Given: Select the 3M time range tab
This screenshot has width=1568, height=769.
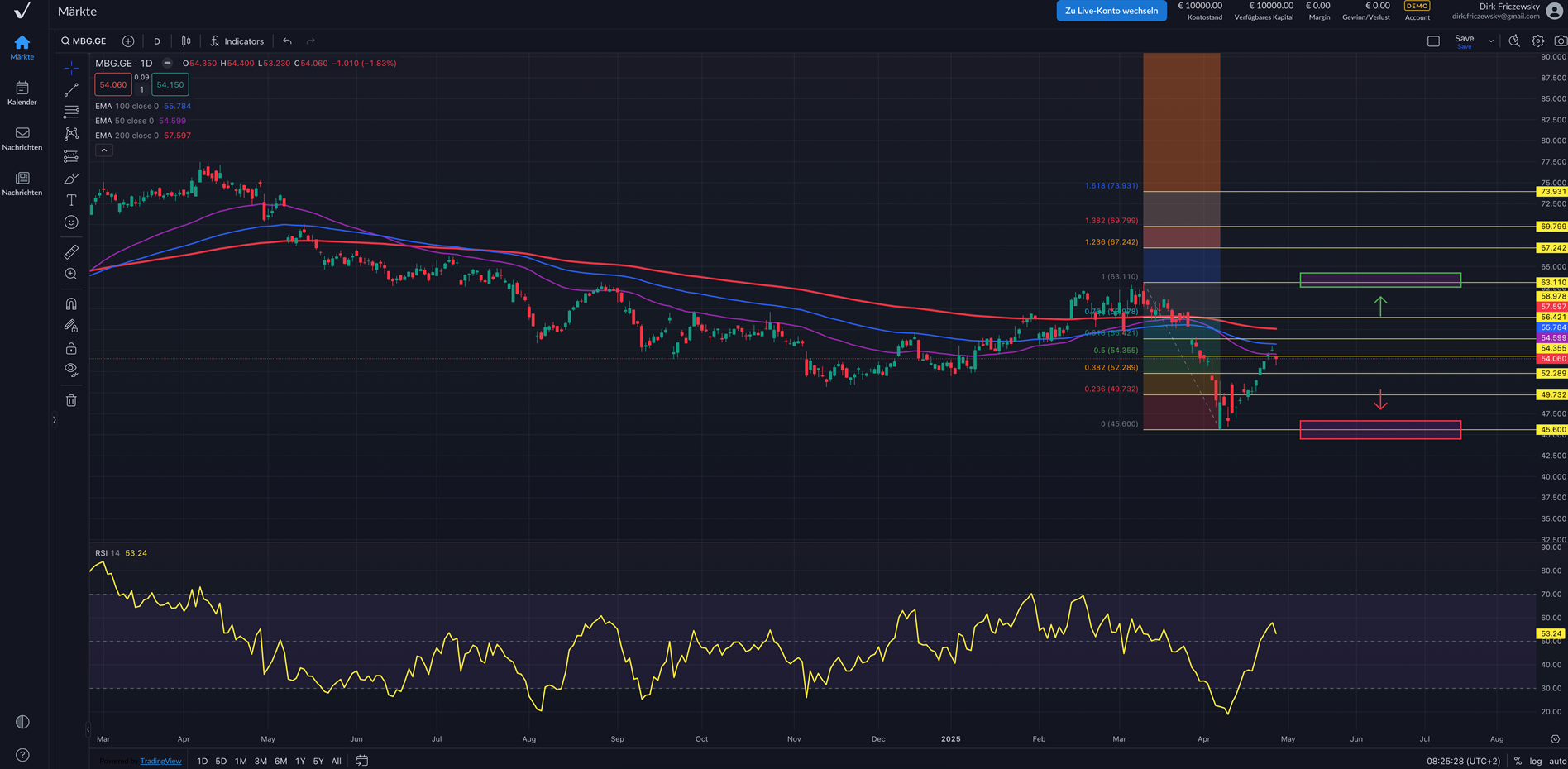Looking at the screenshot, I should pos(261,761).
